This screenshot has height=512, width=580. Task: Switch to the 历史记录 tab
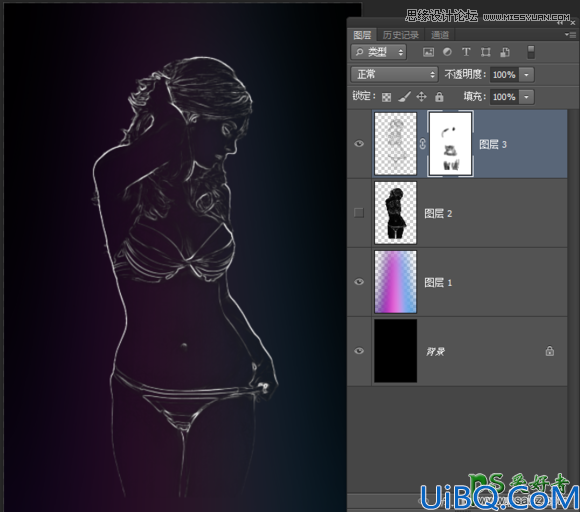[x=401, y=35]
